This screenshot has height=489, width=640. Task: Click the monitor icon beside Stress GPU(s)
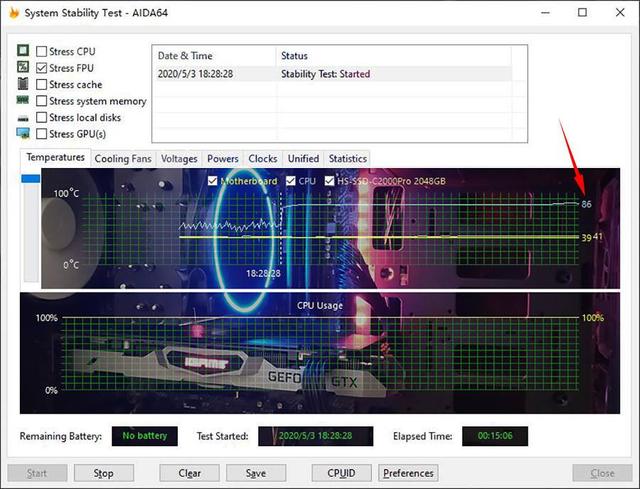(23, 133)
